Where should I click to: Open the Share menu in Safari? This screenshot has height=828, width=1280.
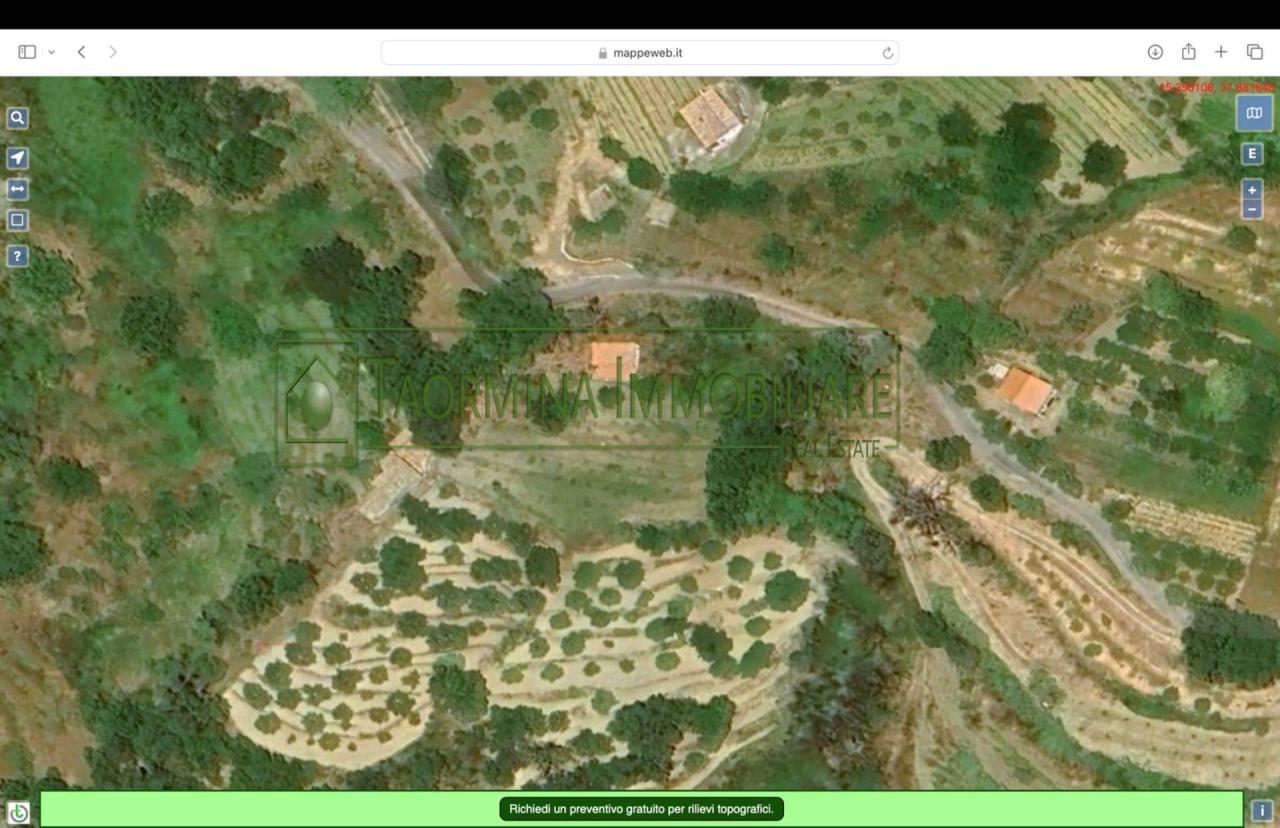1188,51
